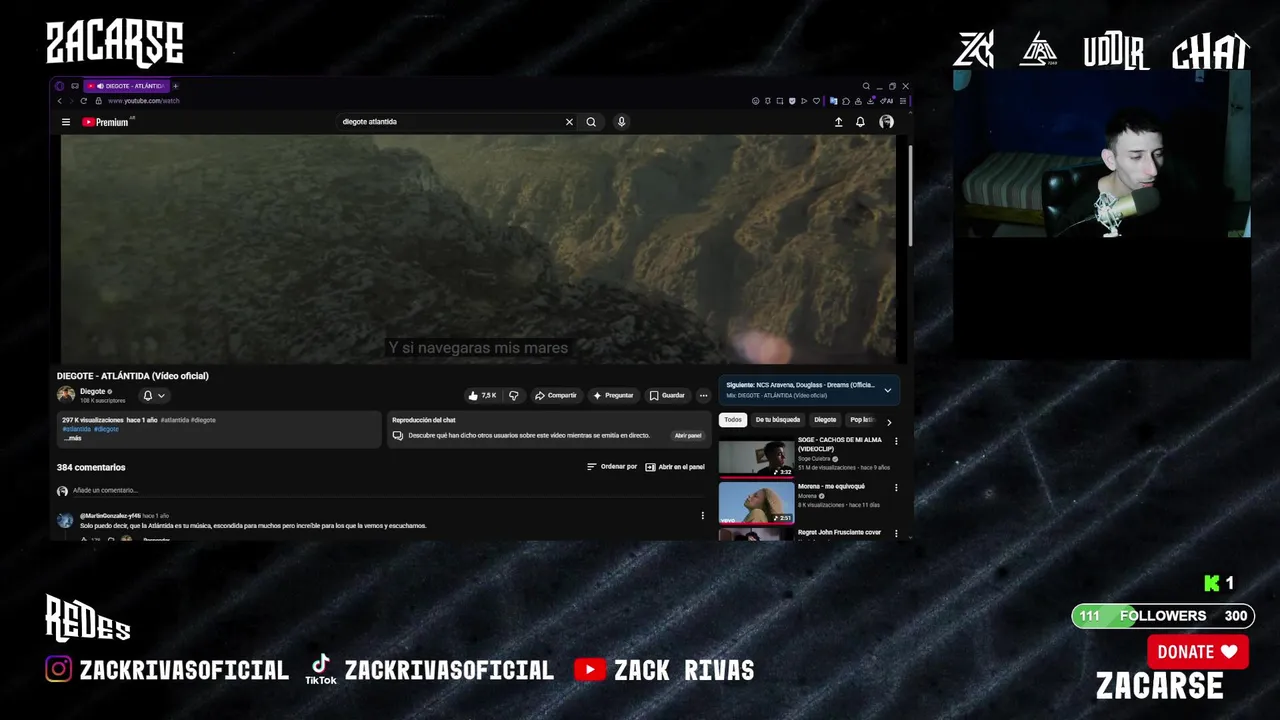
Task: Select the De tu búsqueda chip
Action: pos(778,420)
